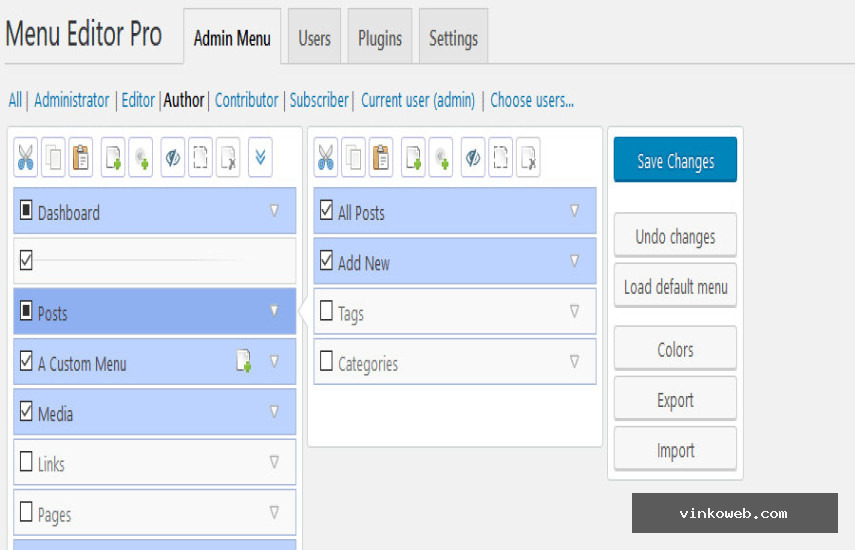This screenshot has height=550, width=855.
Task: Uncheck the All Posts checkbox
Action: coord(326,210)
